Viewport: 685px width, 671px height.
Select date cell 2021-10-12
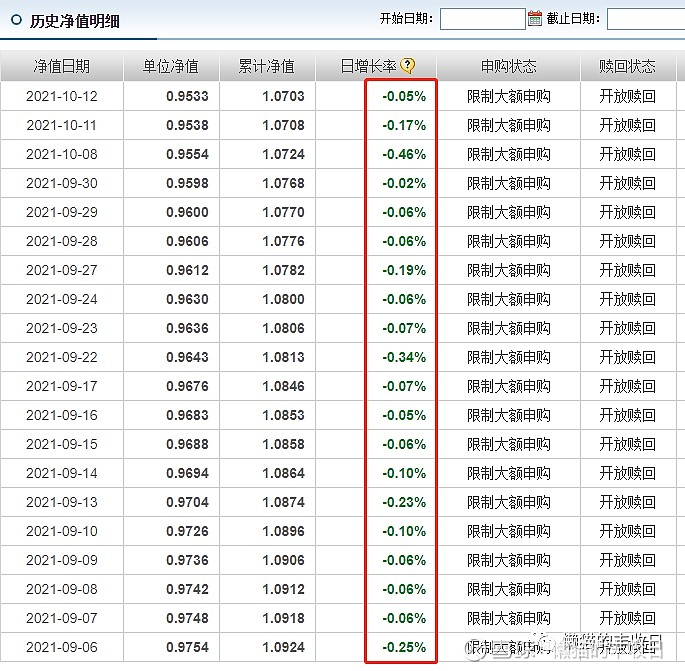click(62, 96)
